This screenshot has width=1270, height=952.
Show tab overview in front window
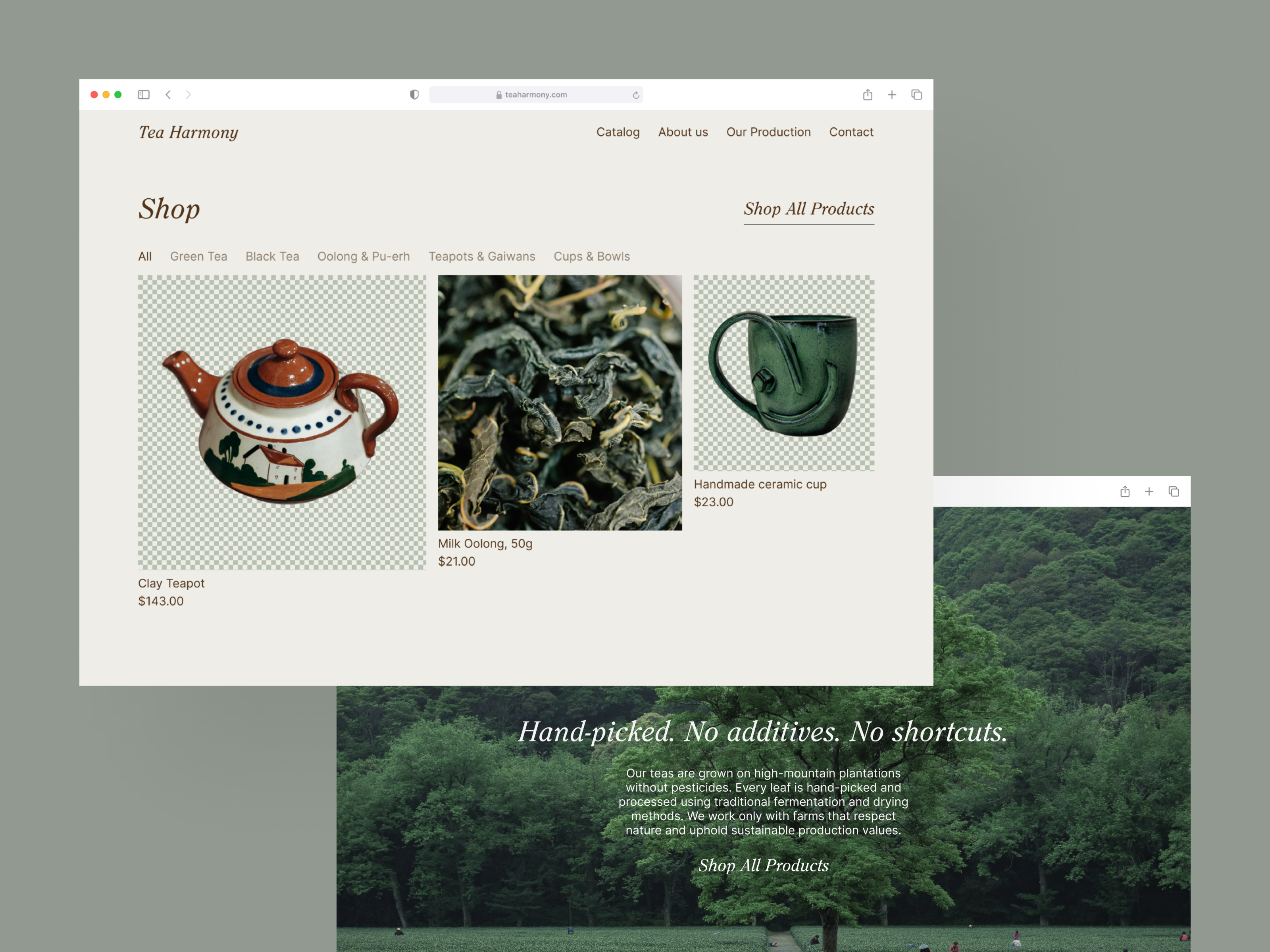[x=916, y=95]
